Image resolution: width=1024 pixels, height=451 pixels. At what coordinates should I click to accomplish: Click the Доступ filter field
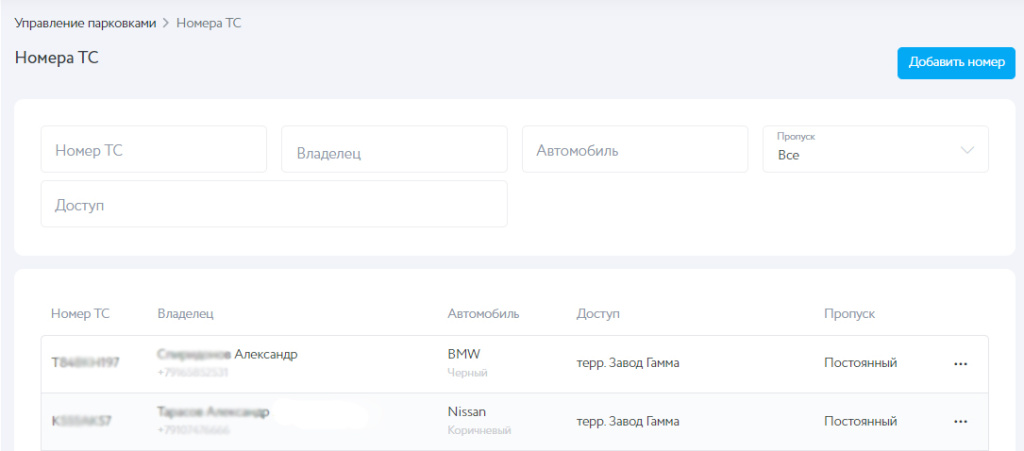[x=274, y=204]
